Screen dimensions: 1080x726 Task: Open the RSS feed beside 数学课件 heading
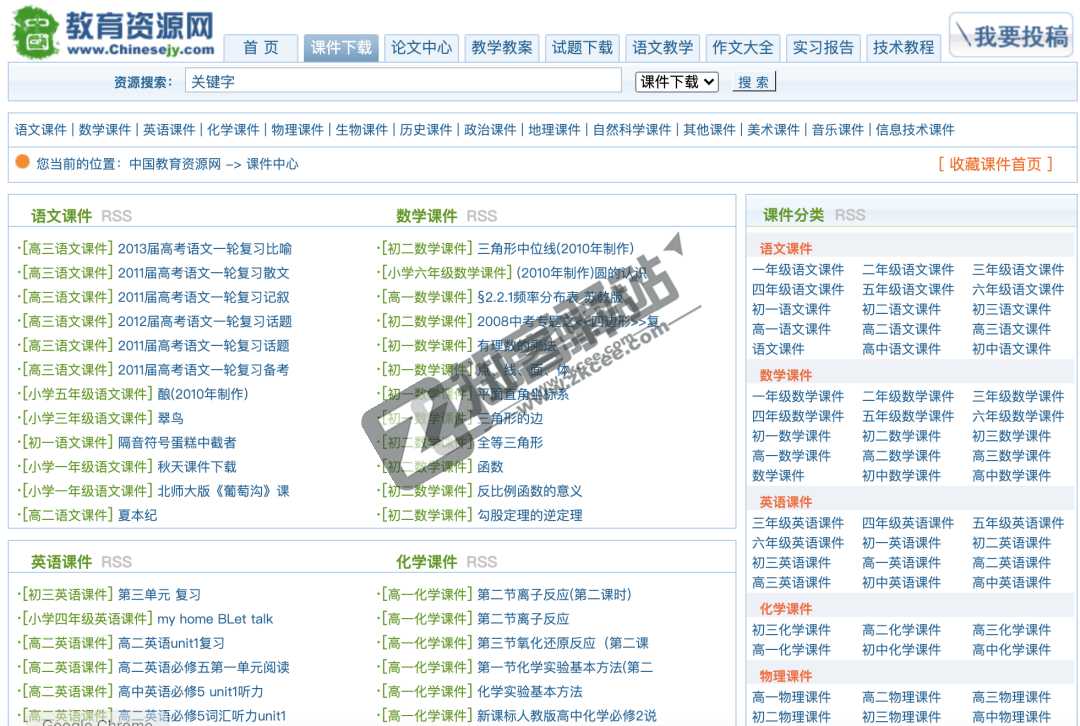482,215
